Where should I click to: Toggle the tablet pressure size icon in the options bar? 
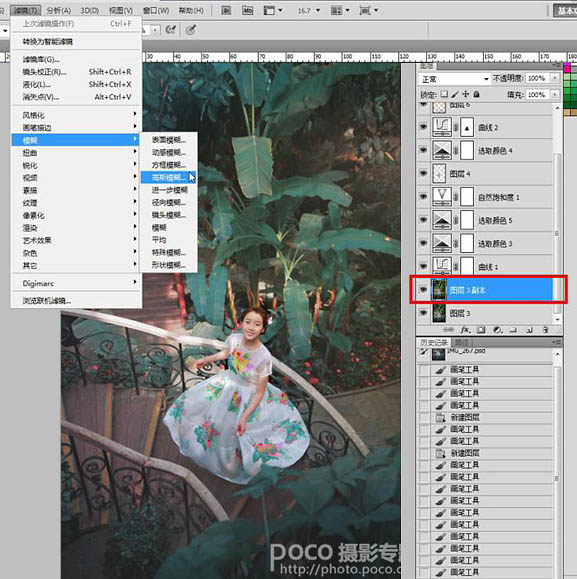pyautogui.click(x=190, y=30)
